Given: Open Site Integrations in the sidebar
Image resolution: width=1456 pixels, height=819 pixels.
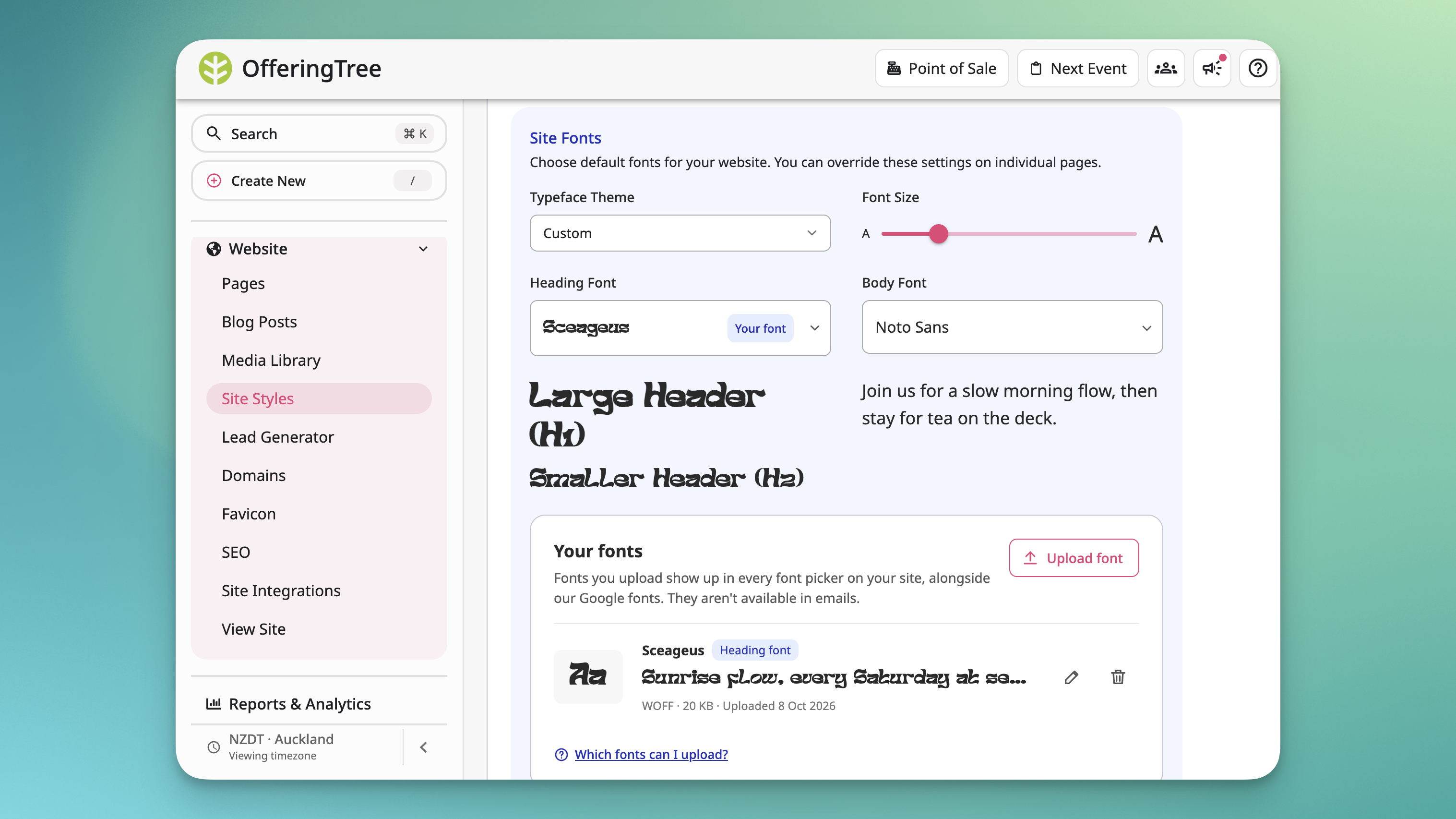Looking at the screenshot, I should tap(281, 591).
